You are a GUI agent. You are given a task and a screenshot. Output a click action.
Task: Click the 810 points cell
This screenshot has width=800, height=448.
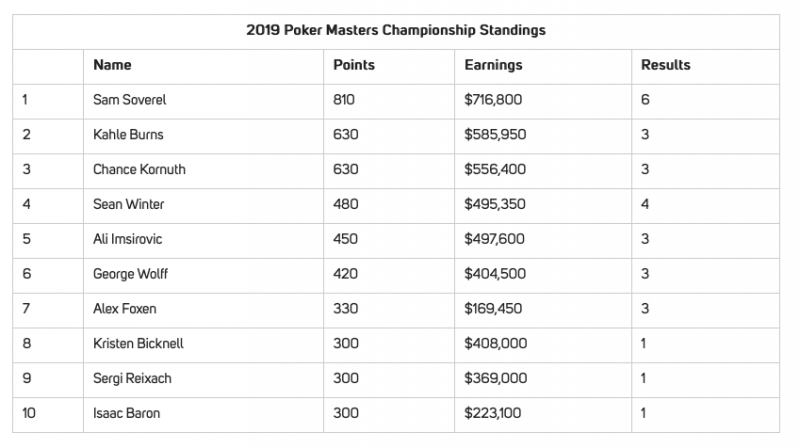[345, 100]
